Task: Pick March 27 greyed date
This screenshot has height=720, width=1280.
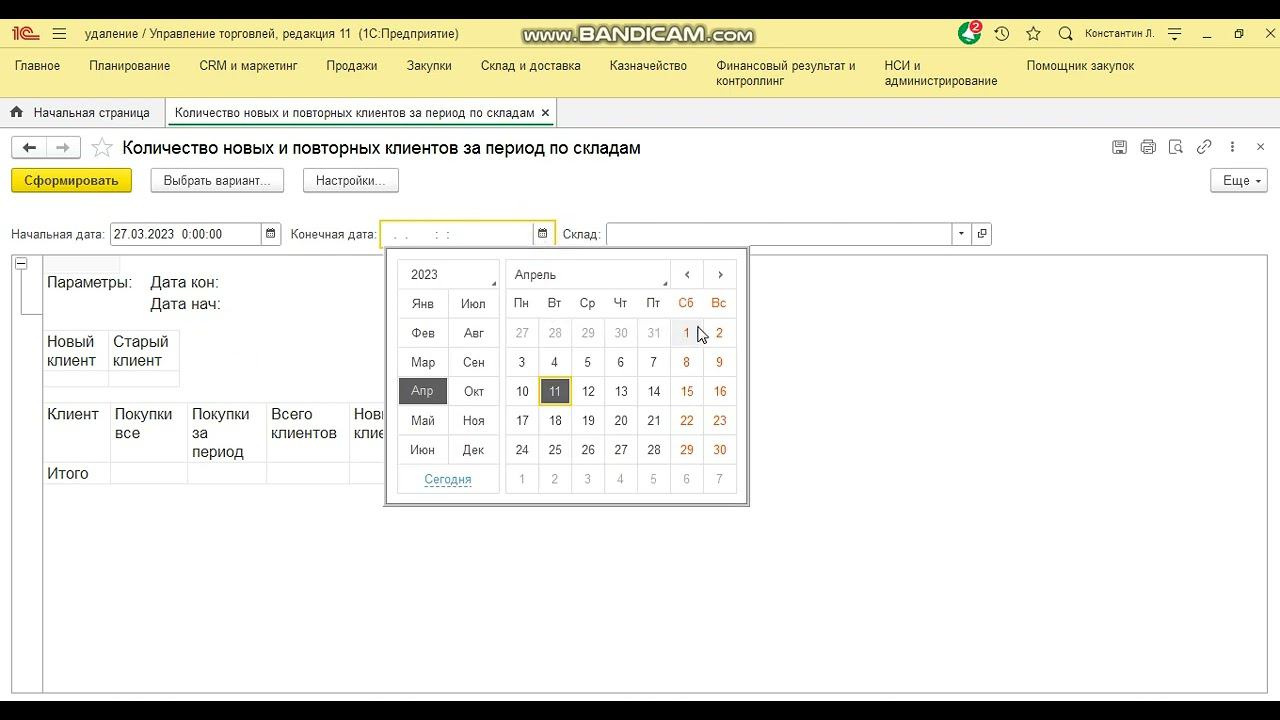Action: [522, 333]
